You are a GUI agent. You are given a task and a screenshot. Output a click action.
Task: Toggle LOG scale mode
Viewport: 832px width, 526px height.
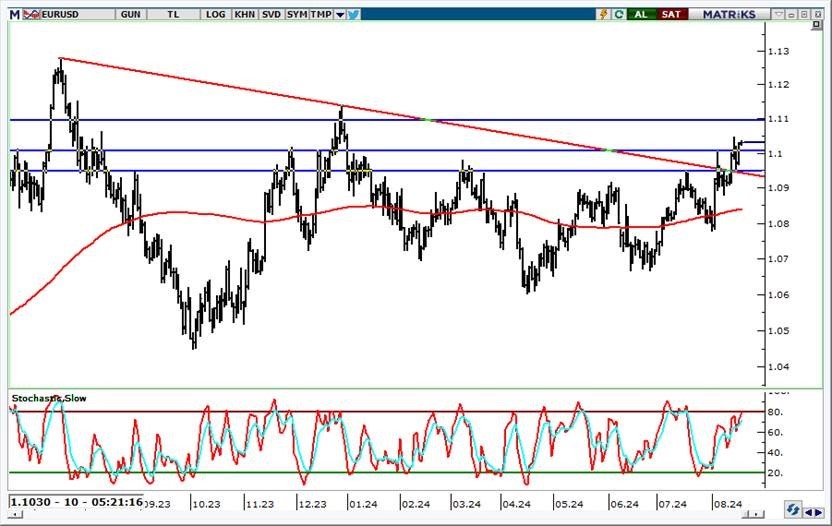[x=214, y=14]
